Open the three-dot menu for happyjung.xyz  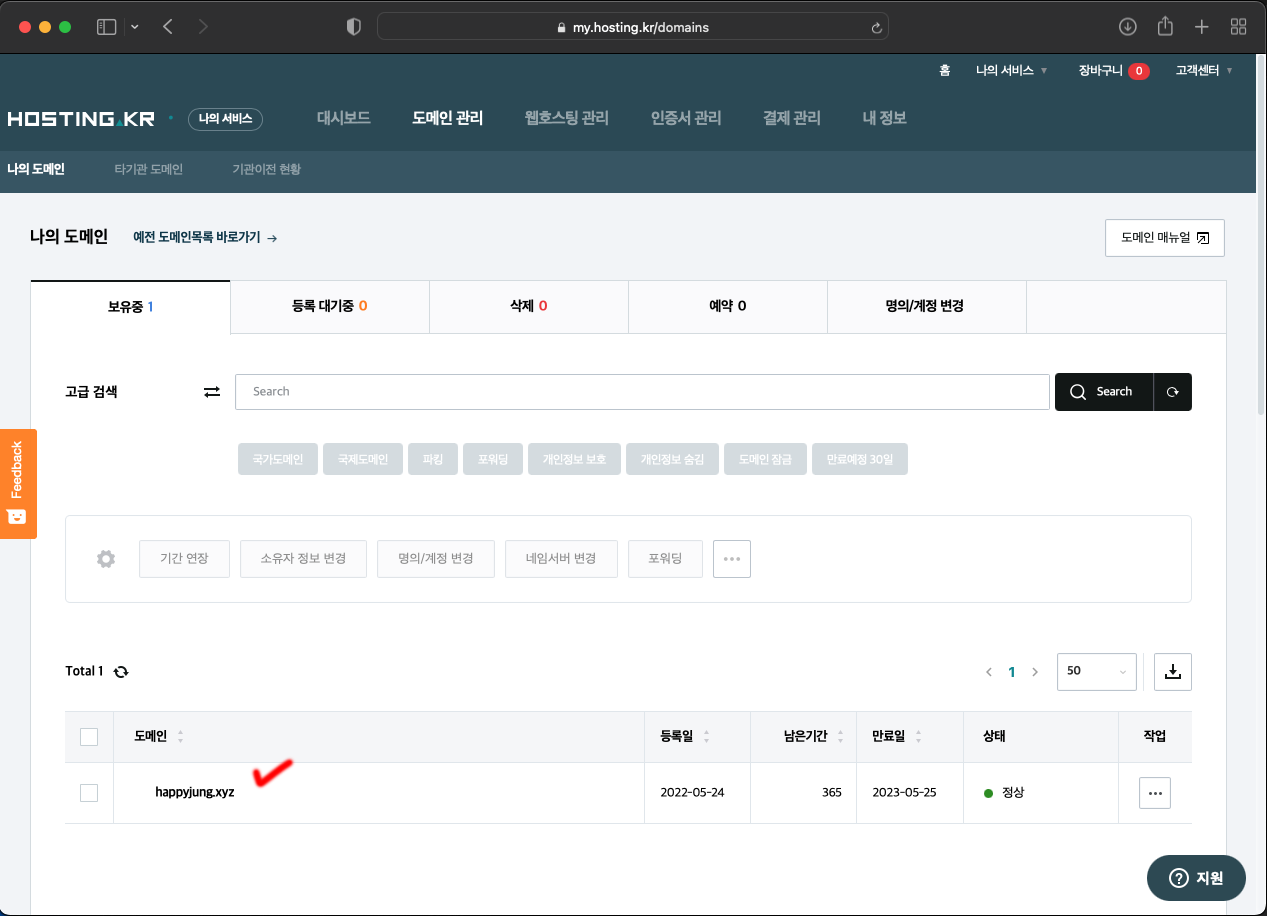(1154, 793)
